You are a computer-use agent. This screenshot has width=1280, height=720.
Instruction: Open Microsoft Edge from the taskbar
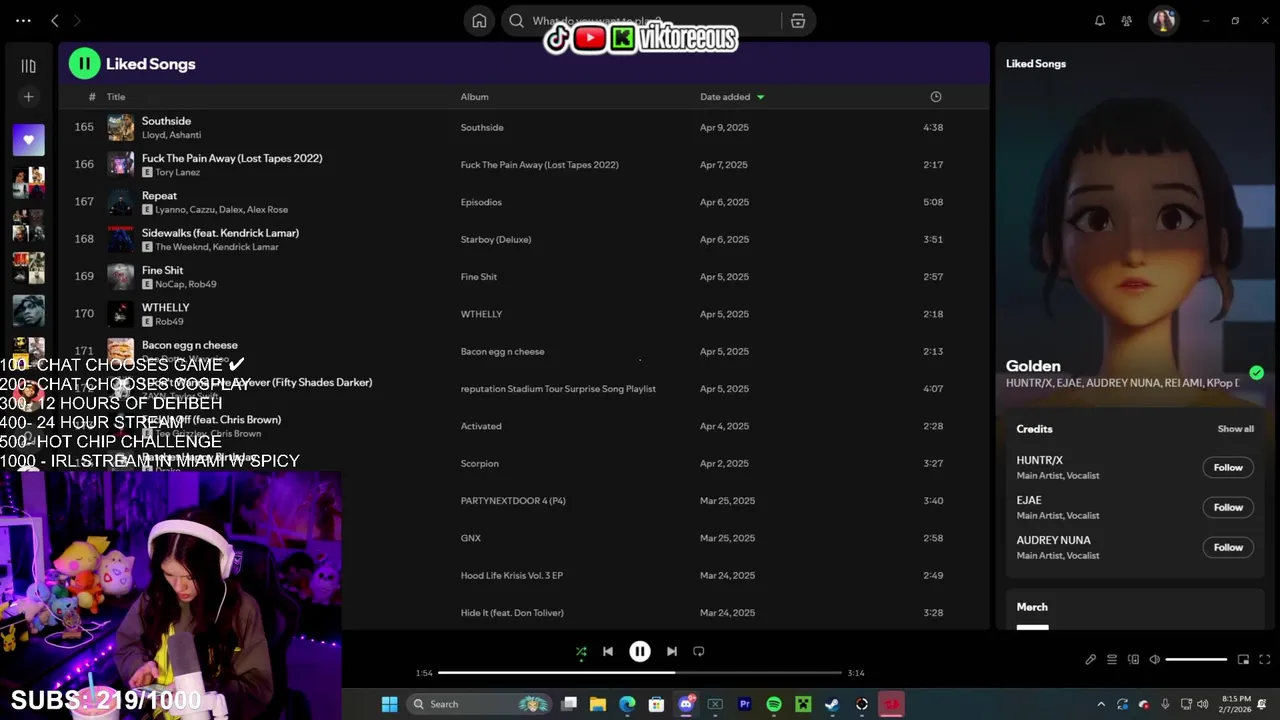[x=627, y=704]
